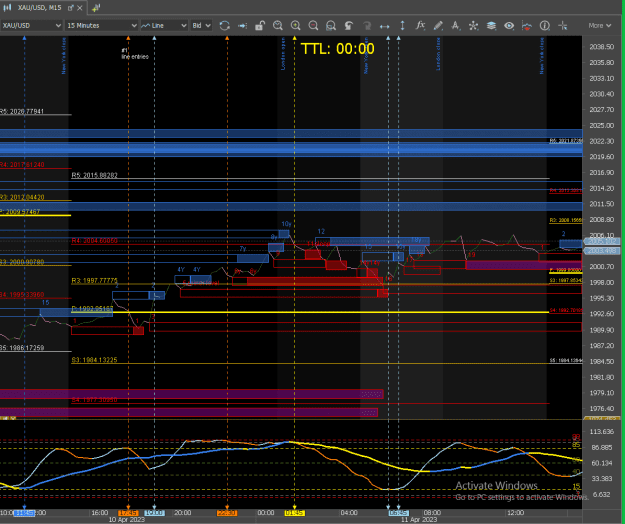Select the P: 2009.57467 pivot label
The width and height of the screenshot is (625, 524).
(20, 212)
